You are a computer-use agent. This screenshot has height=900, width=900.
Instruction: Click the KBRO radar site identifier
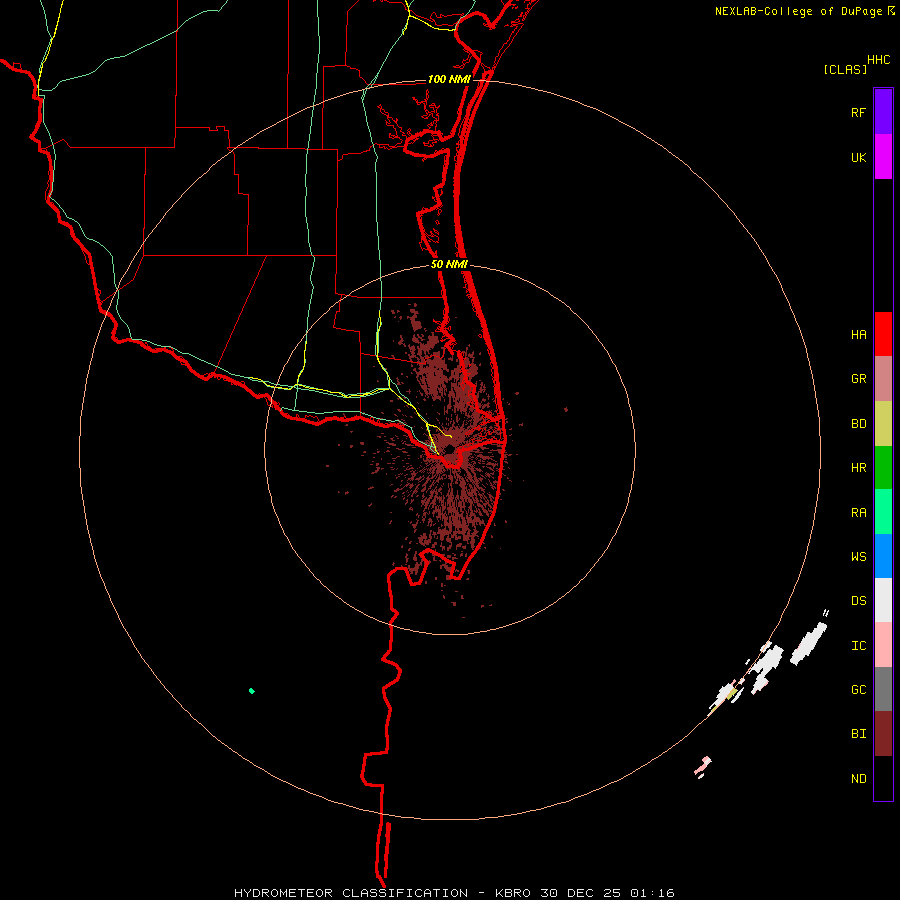coord(513,893)
